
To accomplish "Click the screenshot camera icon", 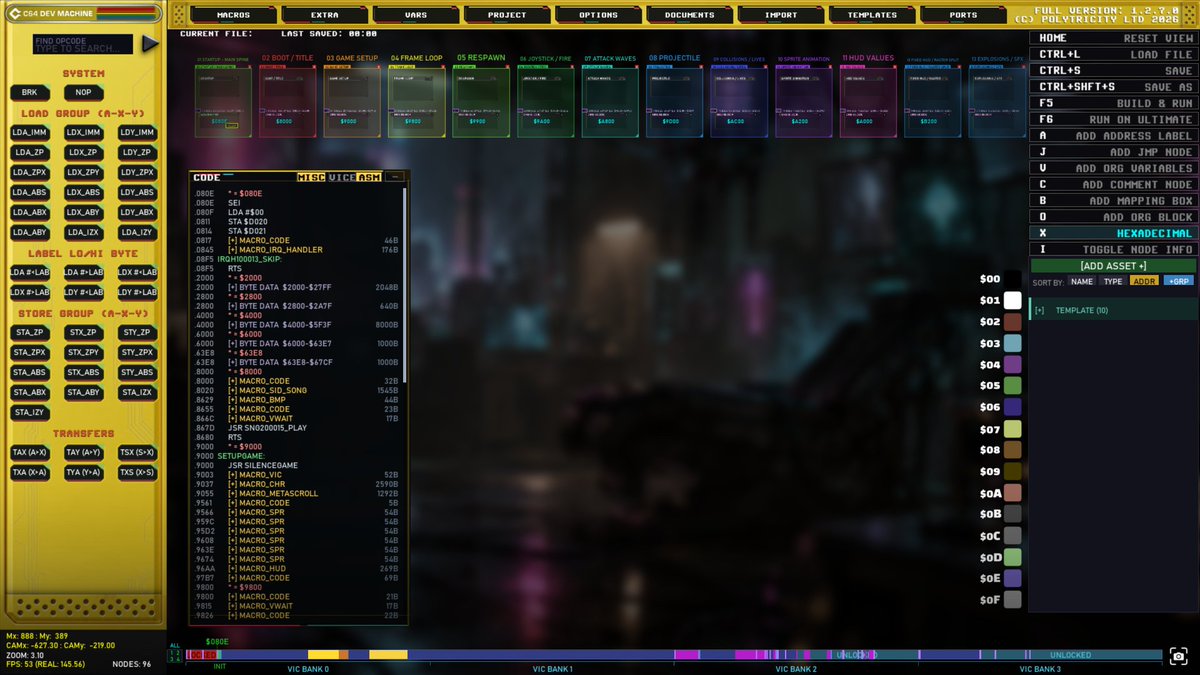I will point(1181,656).
